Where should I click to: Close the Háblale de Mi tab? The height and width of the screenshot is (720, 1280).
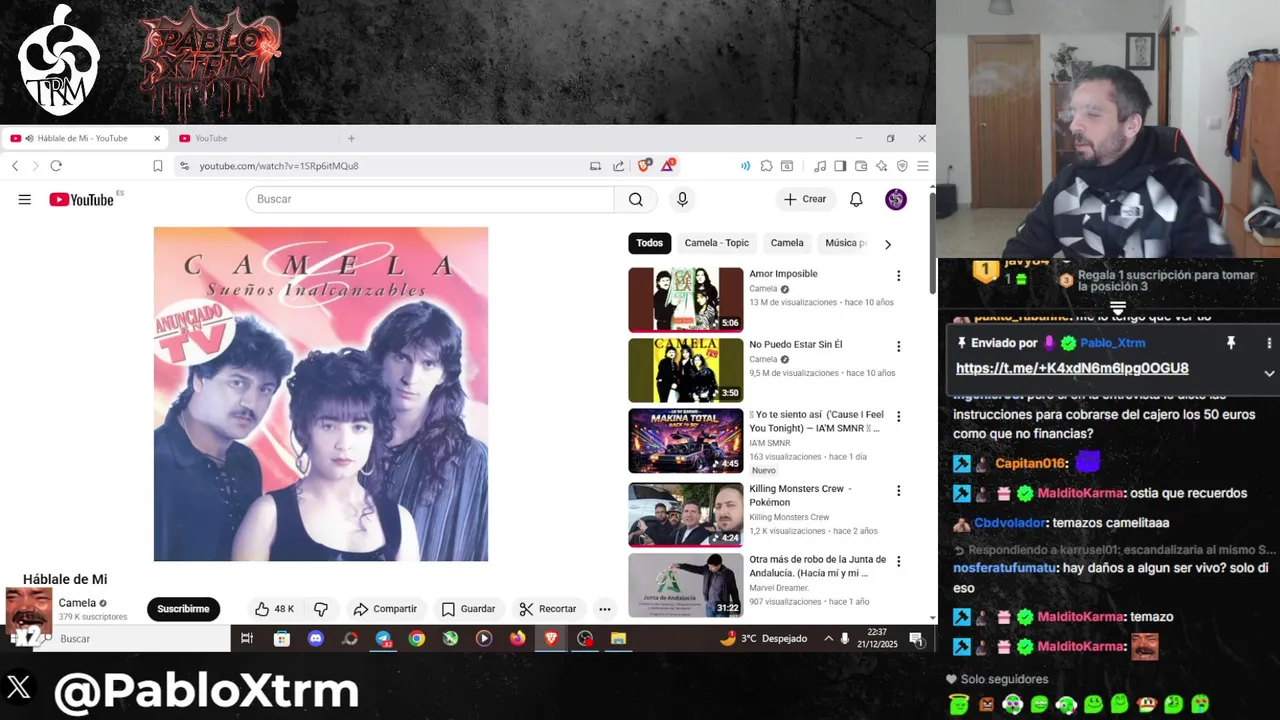[157, 138]
